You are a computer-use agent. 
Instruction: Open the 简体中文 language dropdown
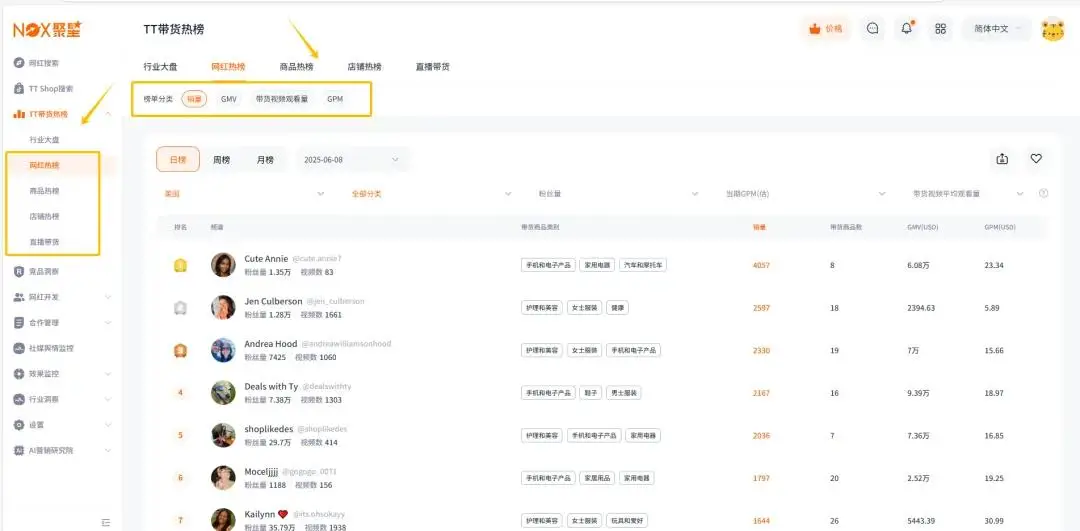997,29
